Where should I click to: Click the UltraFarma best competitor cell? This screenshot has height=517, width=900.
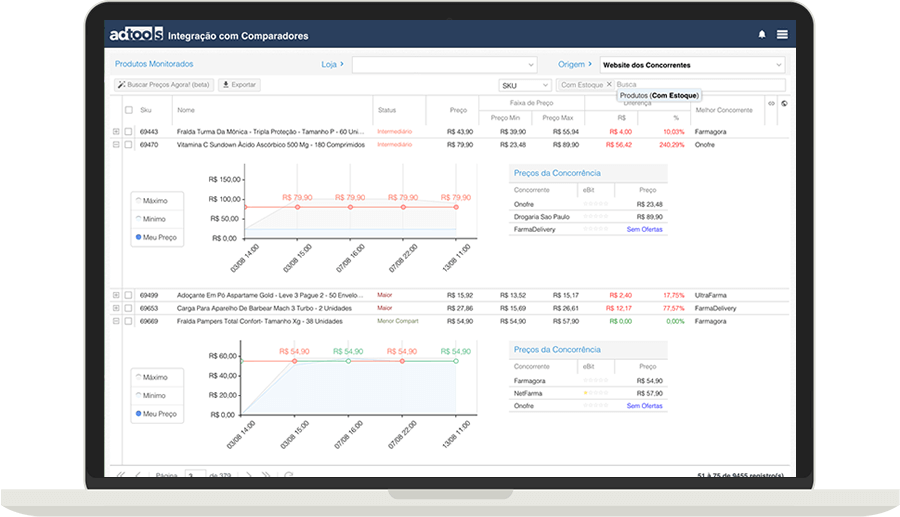(x=711, y=295)
